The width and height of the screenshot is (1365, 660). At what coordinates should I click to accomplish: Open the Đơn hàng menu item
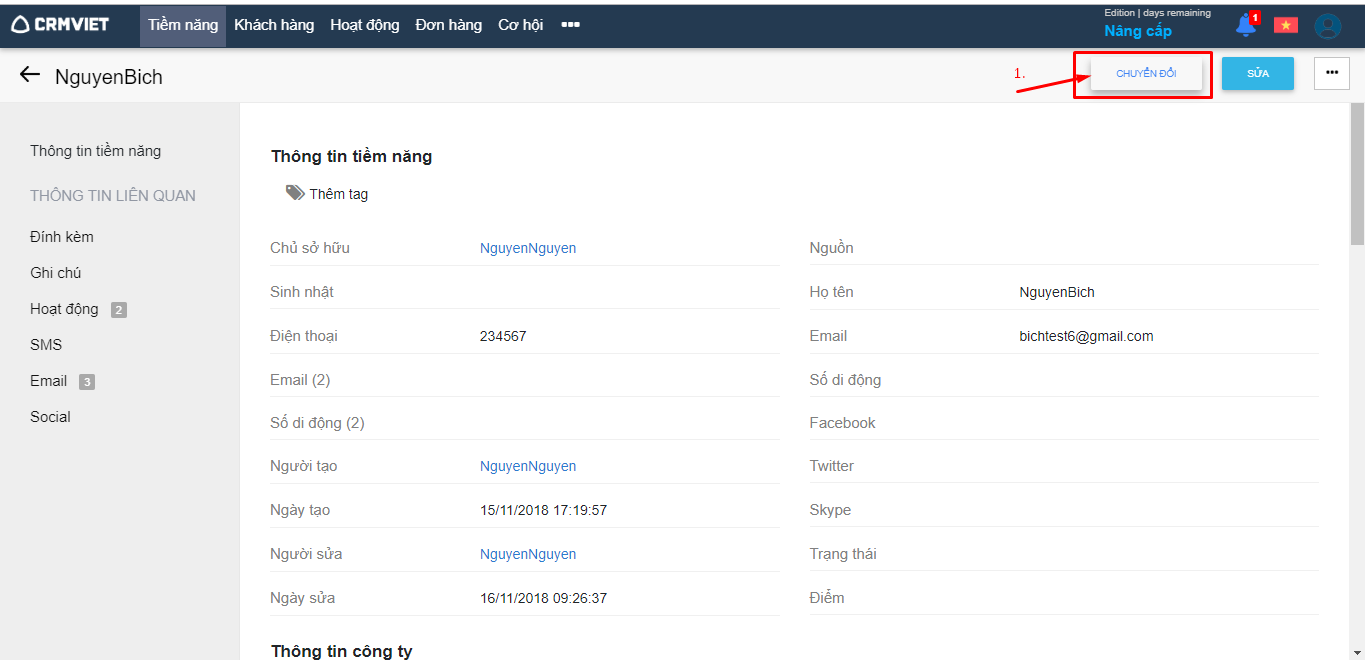pos(449,25)
